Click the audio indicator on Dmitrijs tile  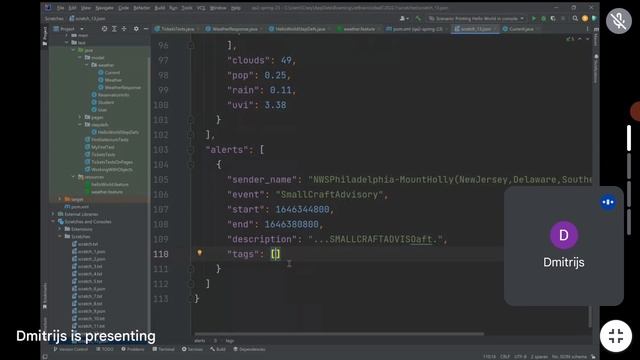coord(608,202)
